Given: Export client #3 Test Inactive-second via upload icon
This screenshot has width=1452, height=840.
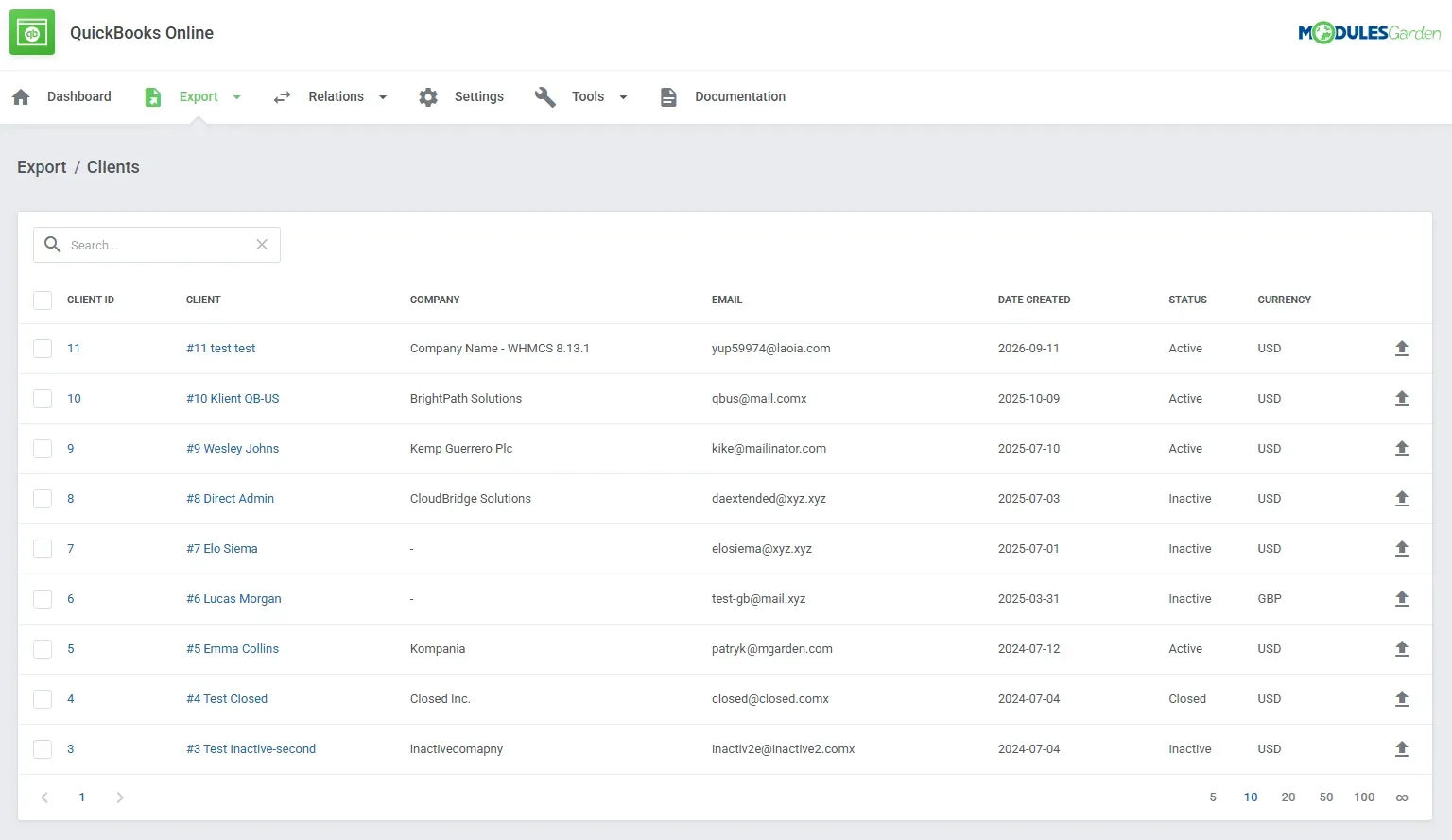Looking at the screenshot, I should (x=1402, y=749).
